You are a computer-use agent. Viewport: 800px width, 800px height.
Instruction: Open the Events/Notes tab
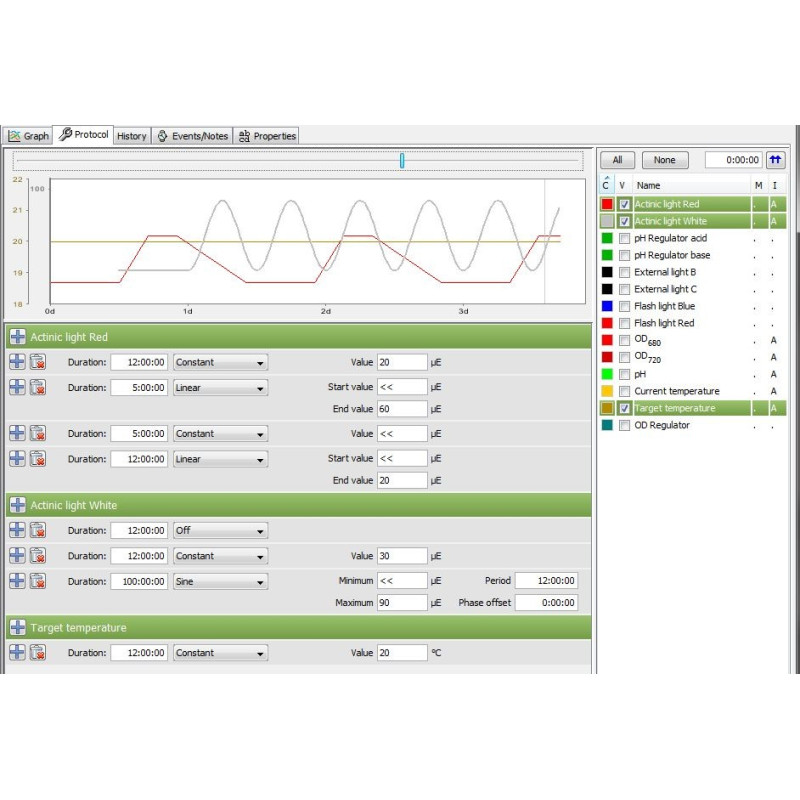[192, 136]
